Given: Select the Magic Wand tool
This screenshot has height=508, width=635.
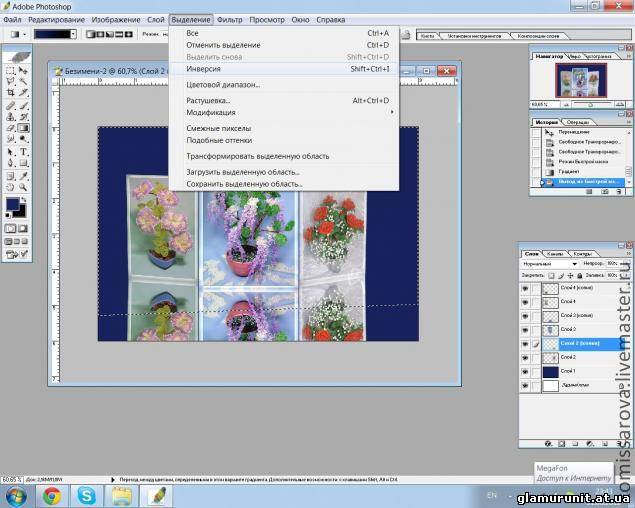Looking at the screenshot, I should [23, 82].
